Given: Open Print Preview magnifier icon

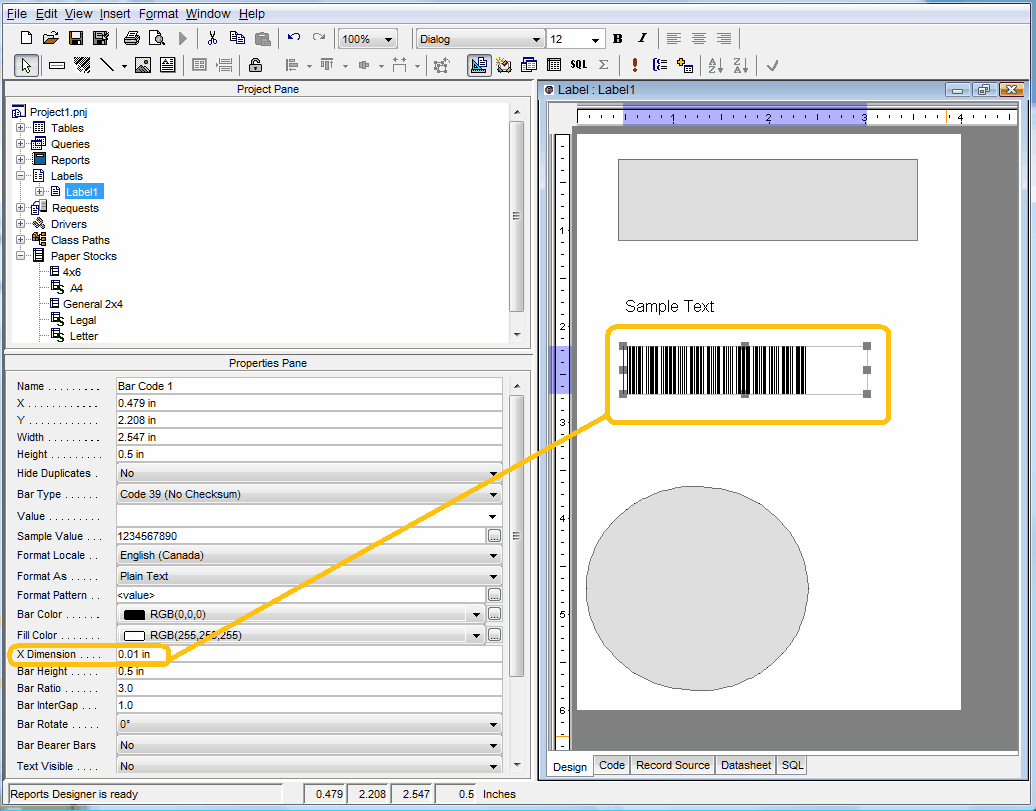Looking at the screenshot, I should coord(157,38).
